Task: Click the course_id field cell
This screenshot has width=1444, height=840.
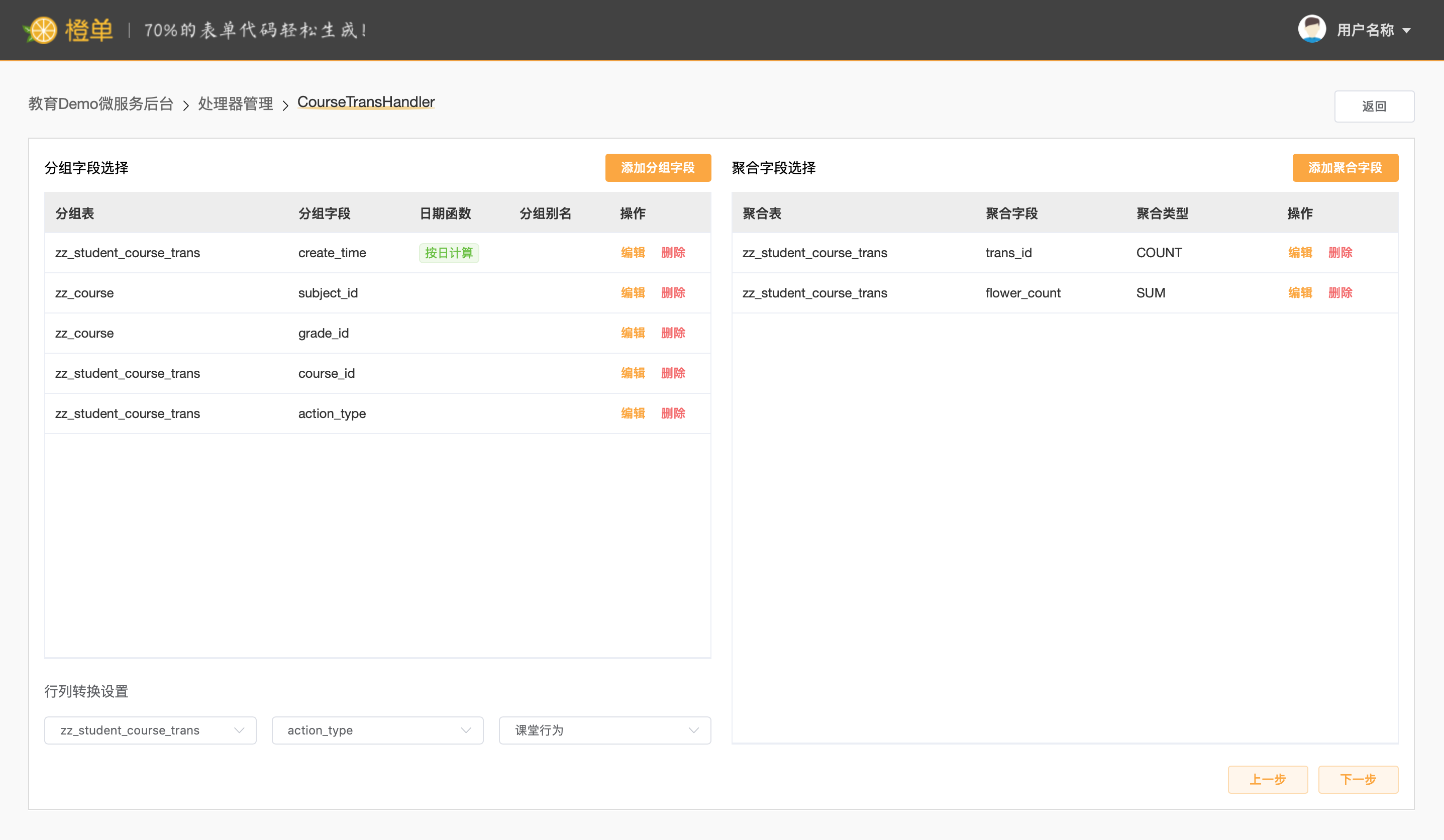Action: pos(326,373)
